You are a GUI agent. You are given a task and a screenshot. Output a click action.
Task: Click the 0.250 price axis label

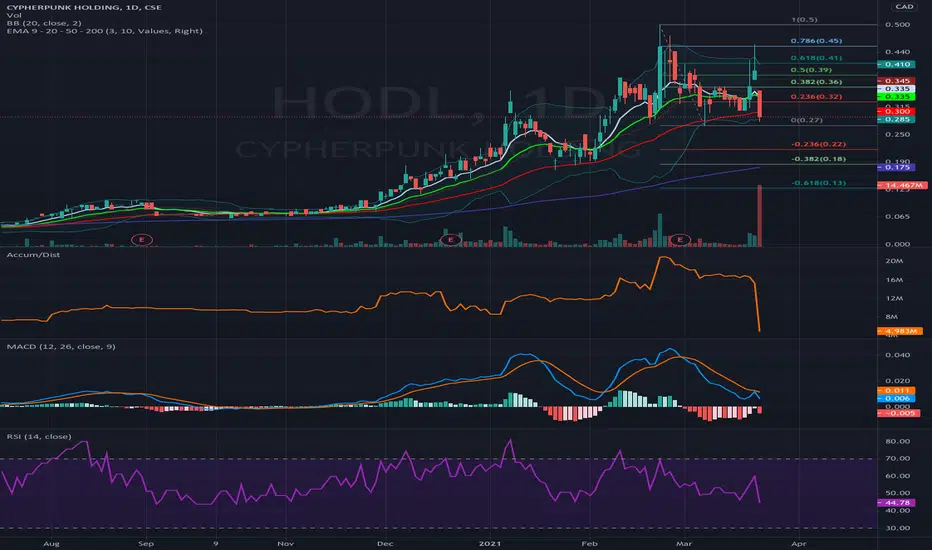[x=898, y=134]
